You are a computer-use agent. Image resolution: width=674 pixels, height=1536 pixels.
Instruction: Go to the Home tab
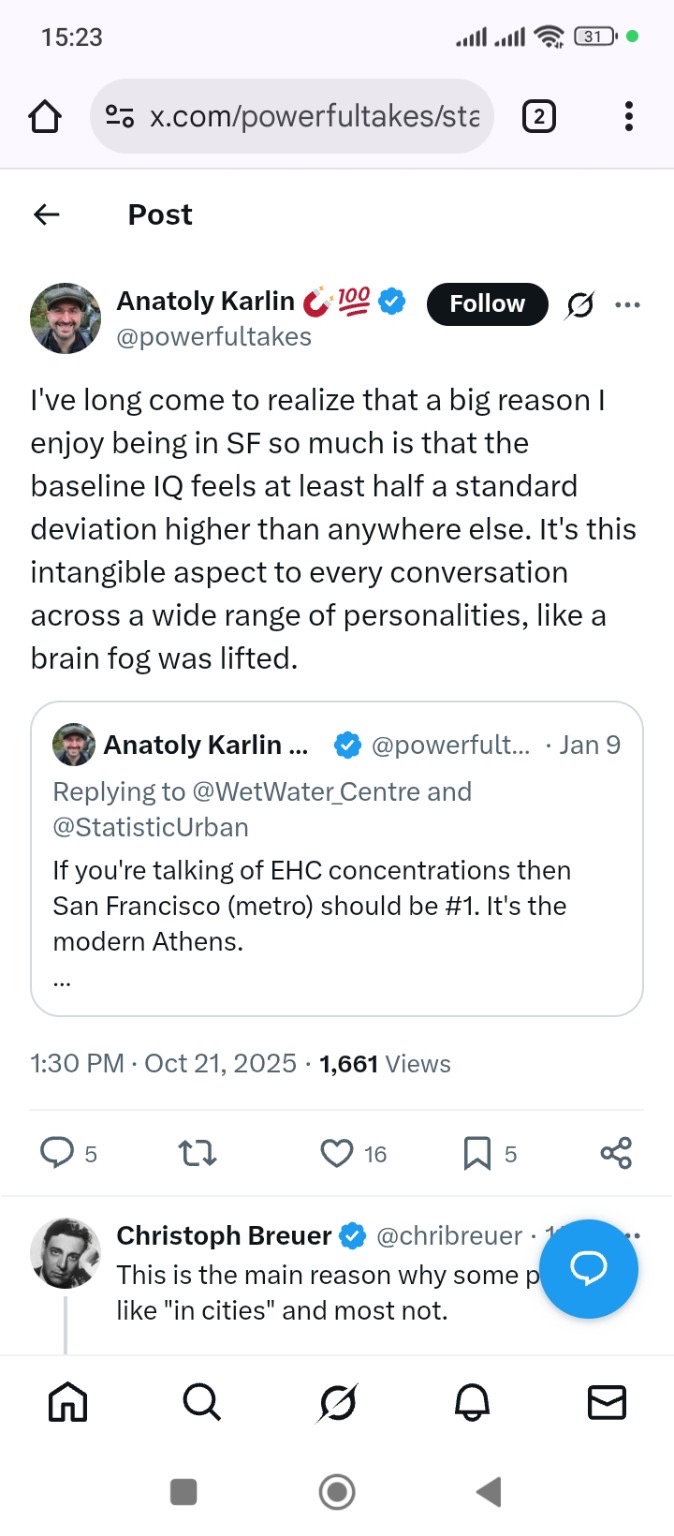pyautogui.click(x=68, y=1403)
